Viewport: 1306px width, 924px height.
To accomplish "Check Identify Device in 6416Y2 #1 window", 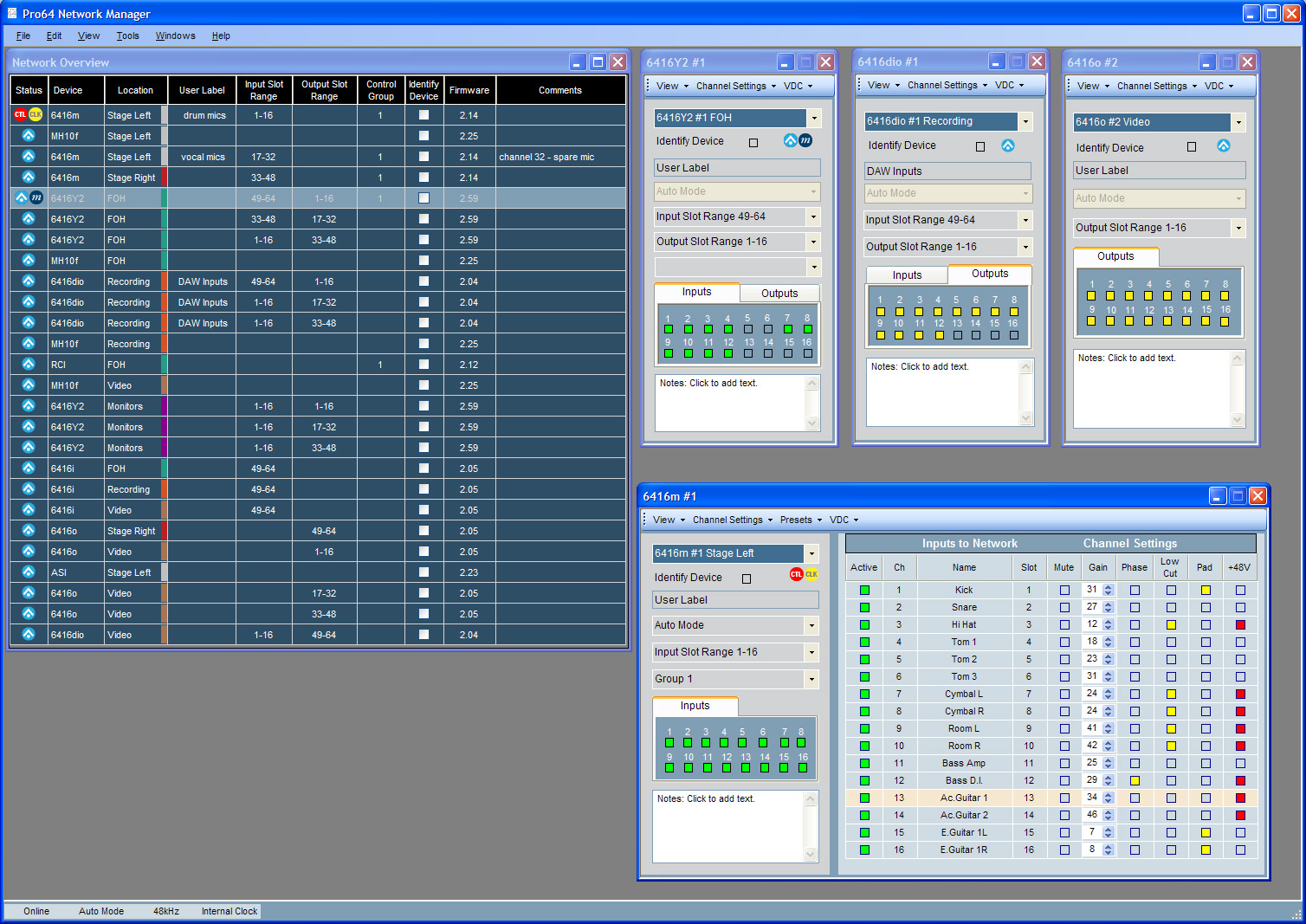I will point(753,143).
